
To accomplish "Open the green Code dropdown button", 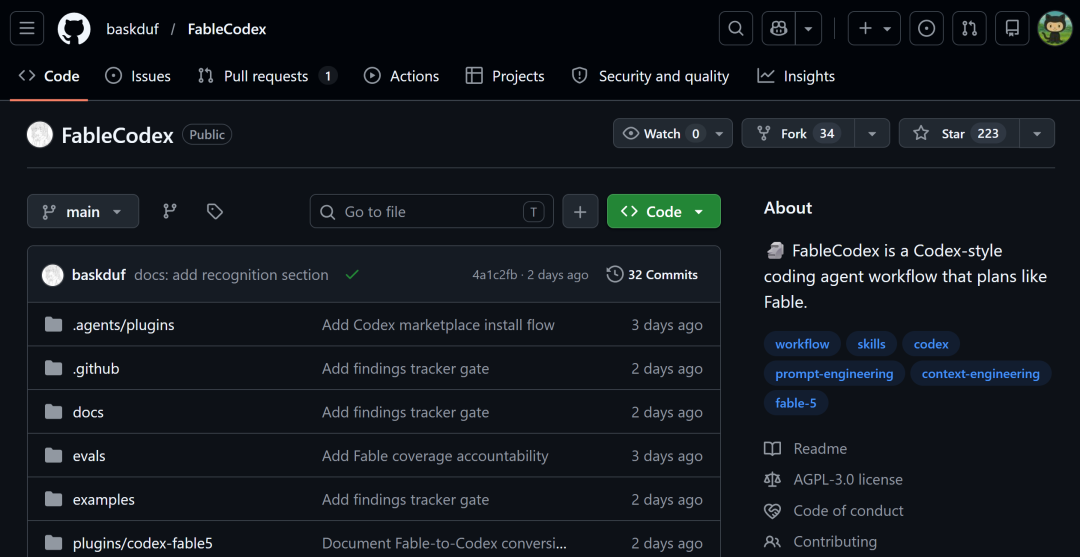I will click(x=663, y=211).
